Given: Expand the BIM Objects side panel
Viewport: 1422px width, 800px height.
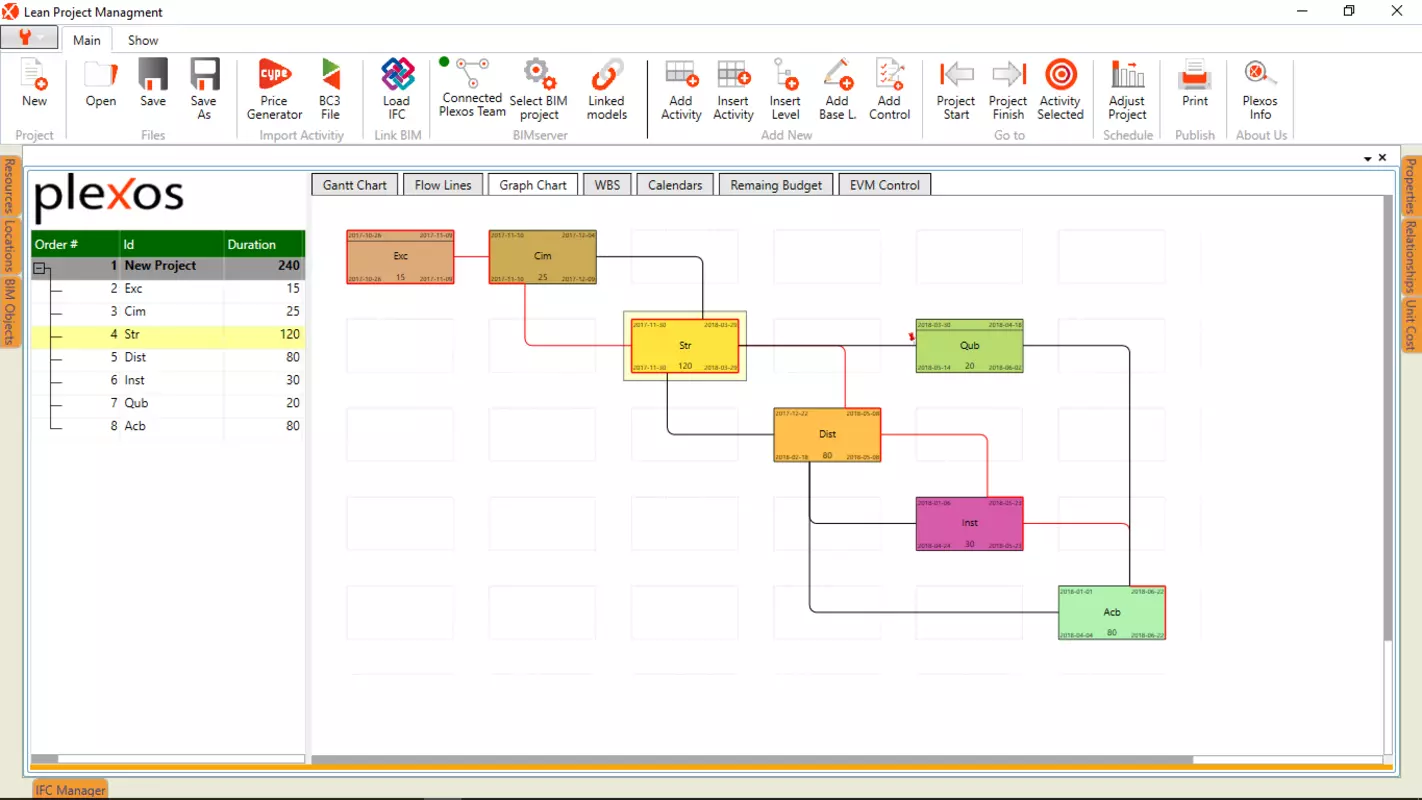Looking at the screenshot, I should click(10, 311).
